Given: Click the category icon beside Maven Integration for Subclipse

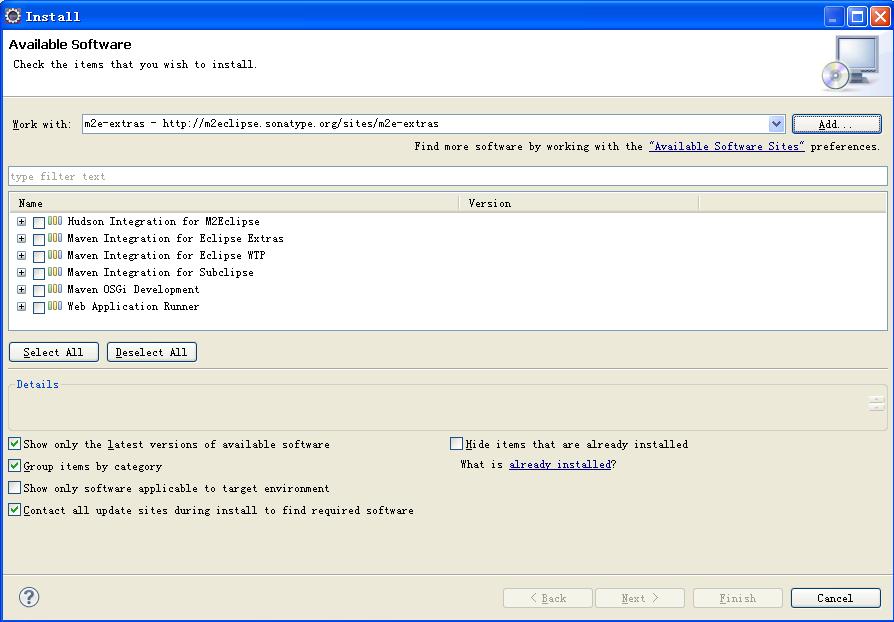Looking at the screenshot, I should click(55, 272).
